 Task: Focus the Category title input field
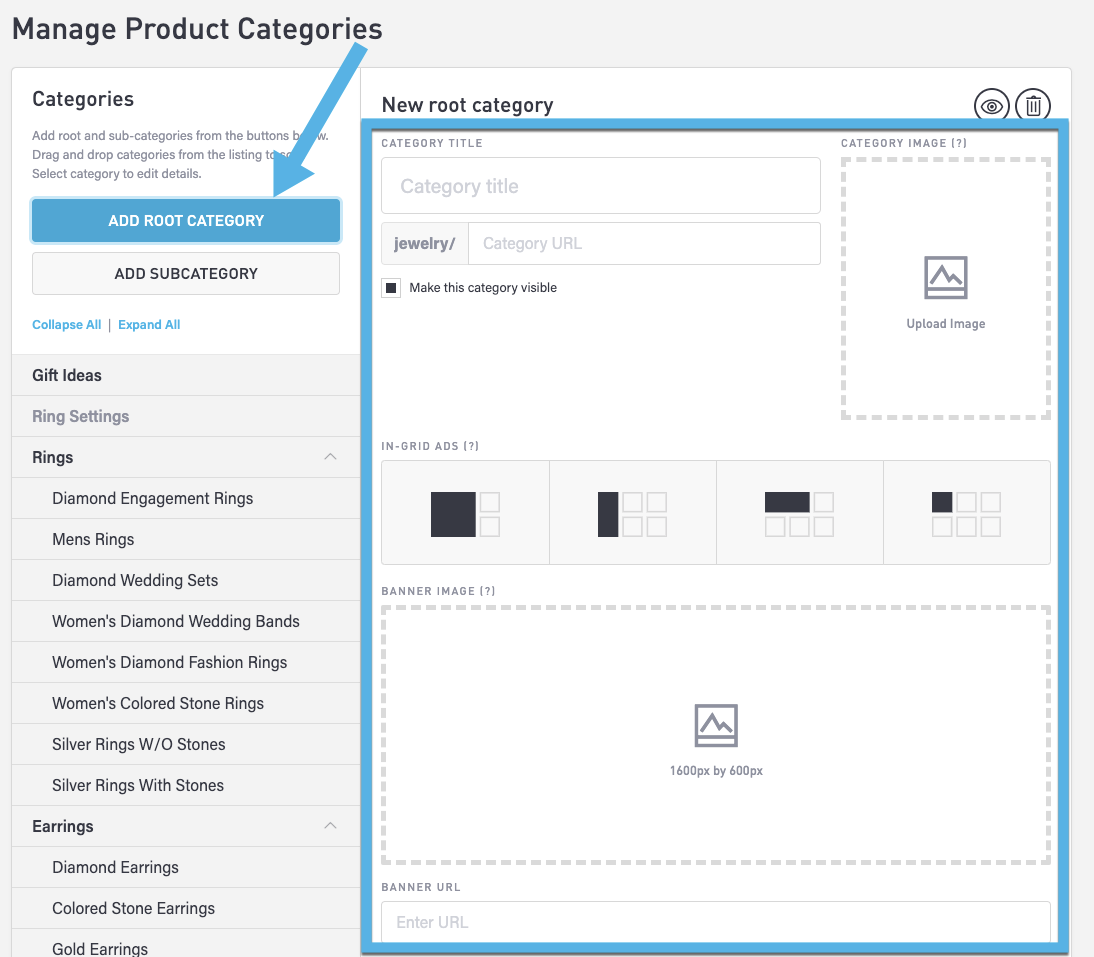point(600,186)
